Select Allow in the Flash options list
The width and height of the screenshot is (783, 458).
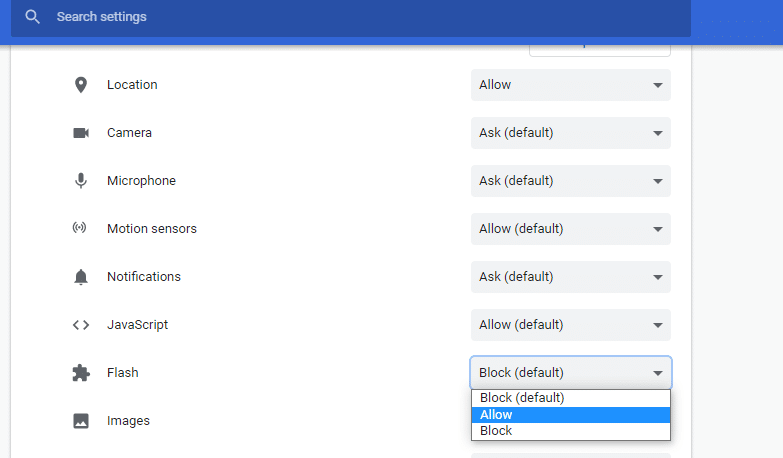[570, 415]
